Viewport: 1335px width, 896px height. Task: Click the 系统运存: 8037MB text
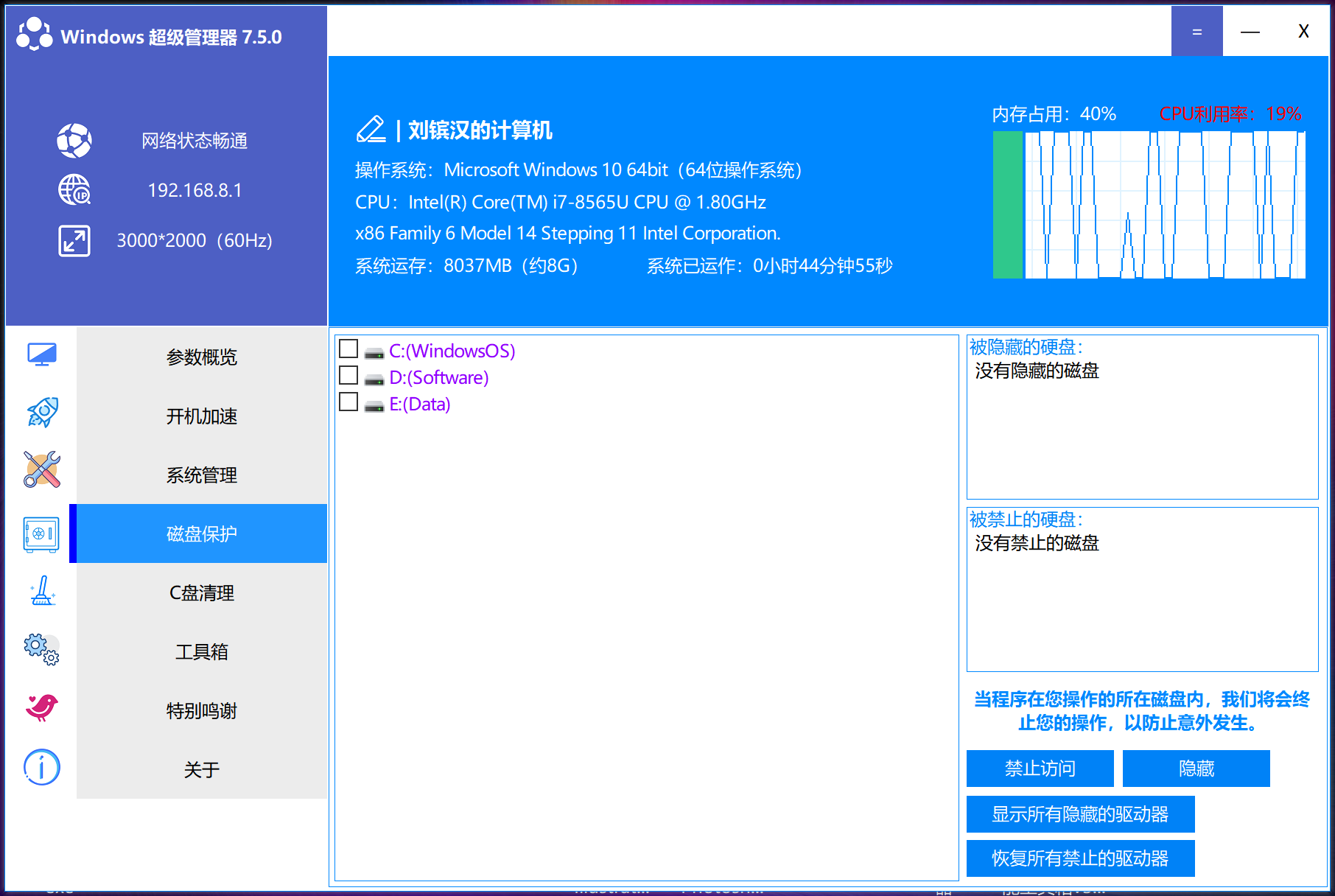tap(467, 265)
